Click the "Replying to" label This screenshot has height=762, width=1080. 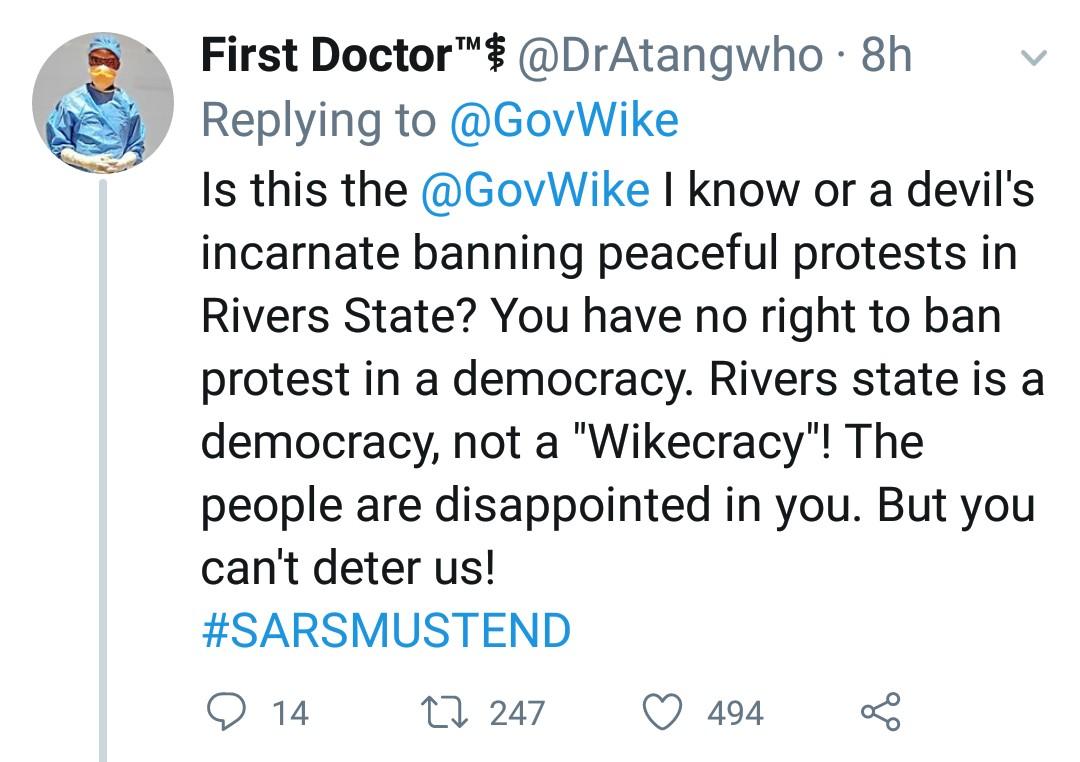tap(318, 121)
